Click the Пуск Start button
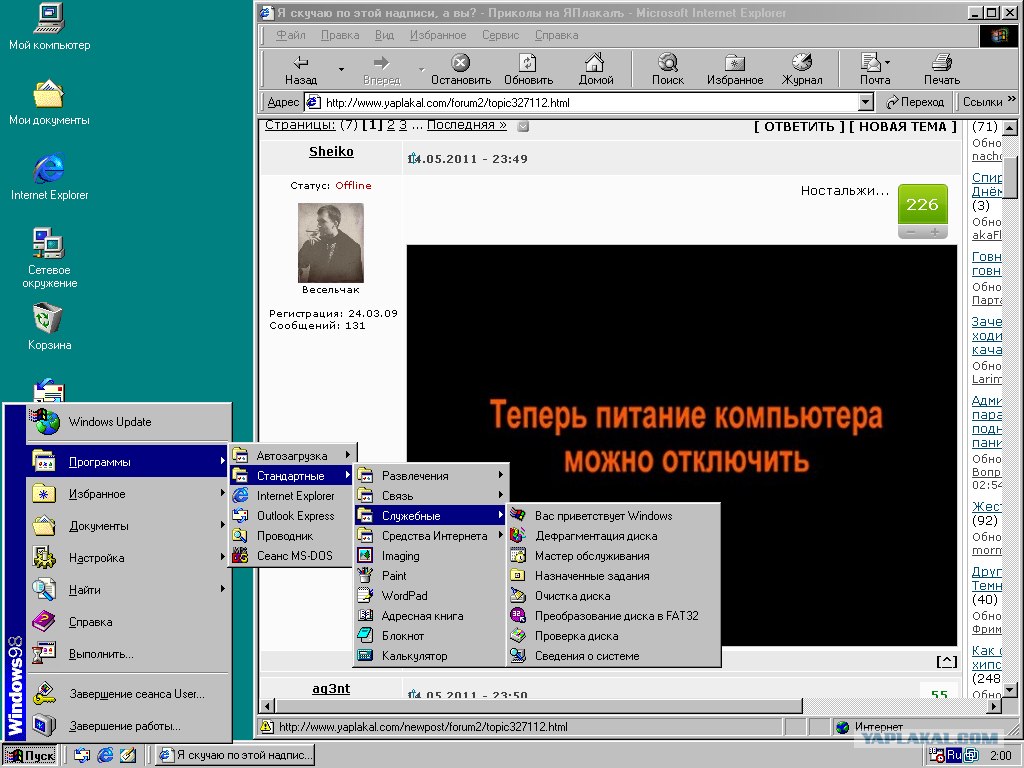1024x768 pixels. coord(30,756)
